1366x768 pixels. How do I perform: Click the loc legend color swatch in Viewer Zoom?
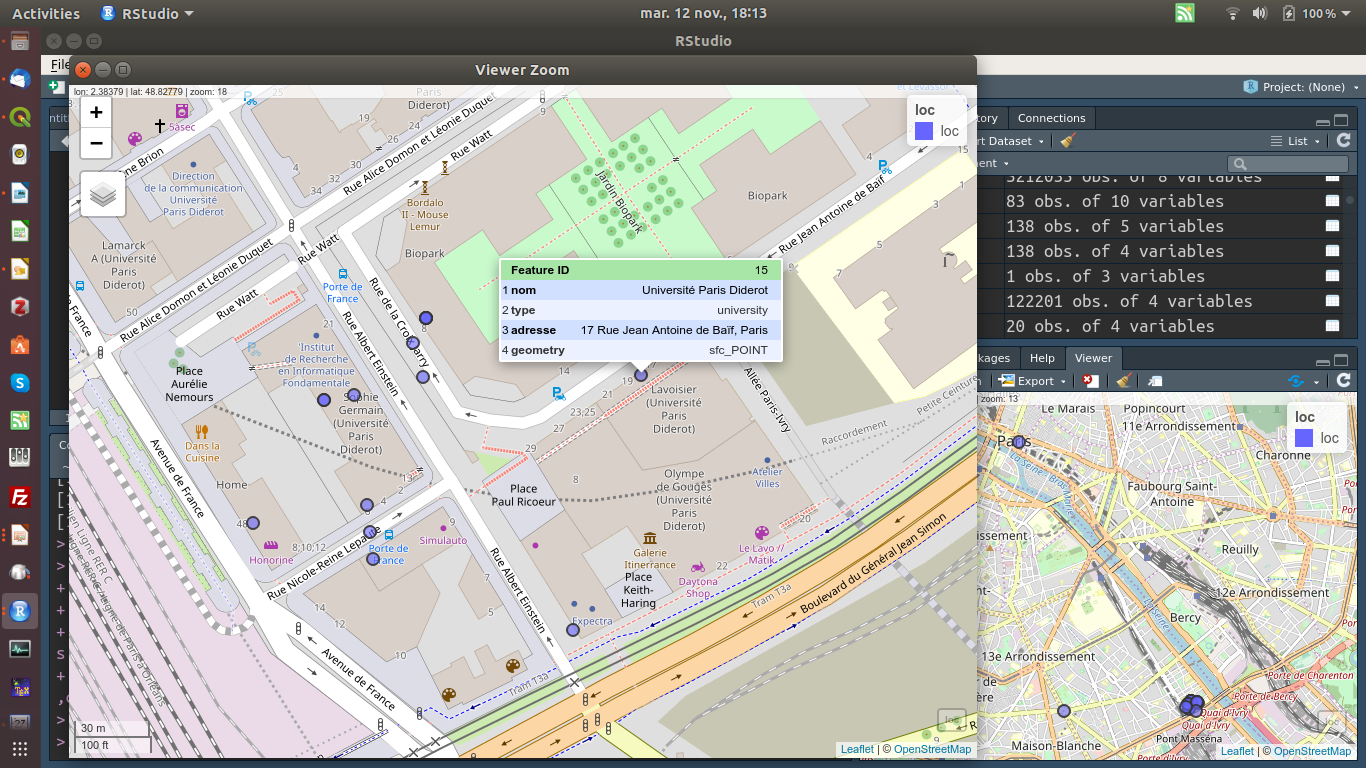coord(924,131)
